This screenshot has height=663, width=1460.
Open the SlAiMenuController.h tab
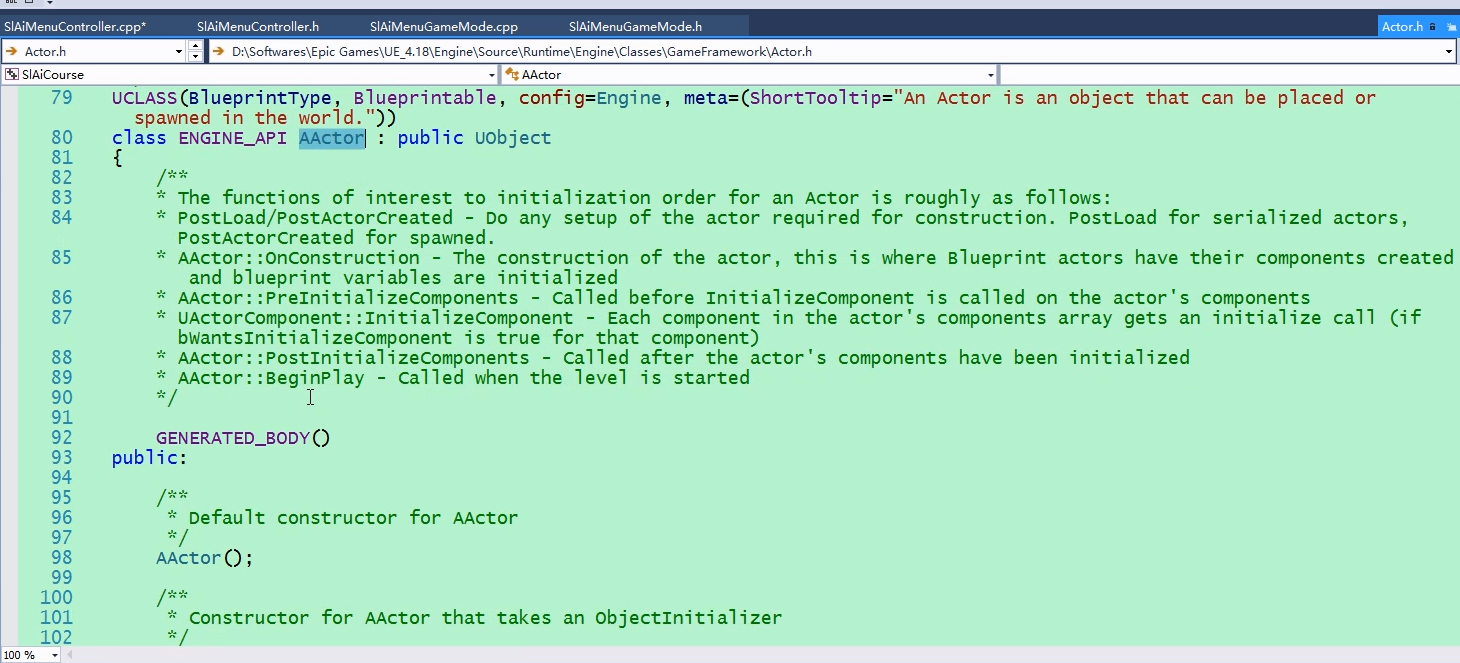258,26
